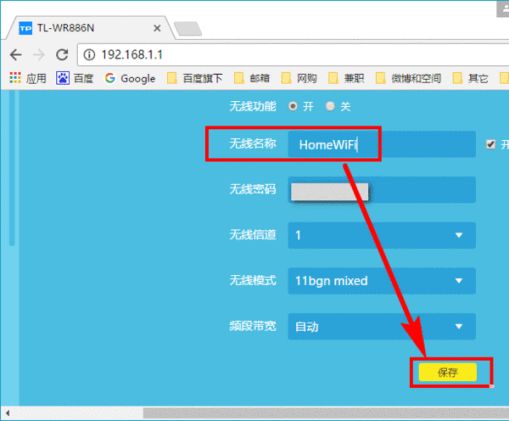This screenshot has height=421, width=509.
Task: Select the 开 wireless radio option
Action: (293, 106)
